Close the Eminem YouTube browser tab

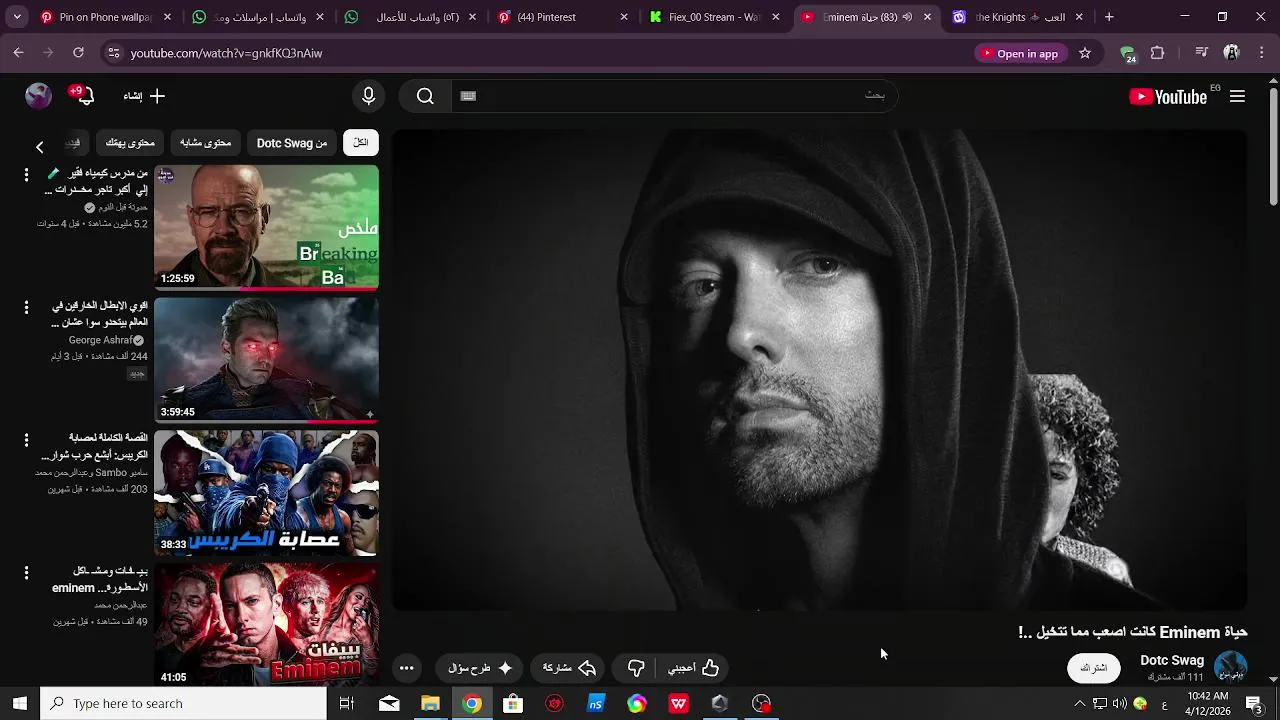pos(927,17)
